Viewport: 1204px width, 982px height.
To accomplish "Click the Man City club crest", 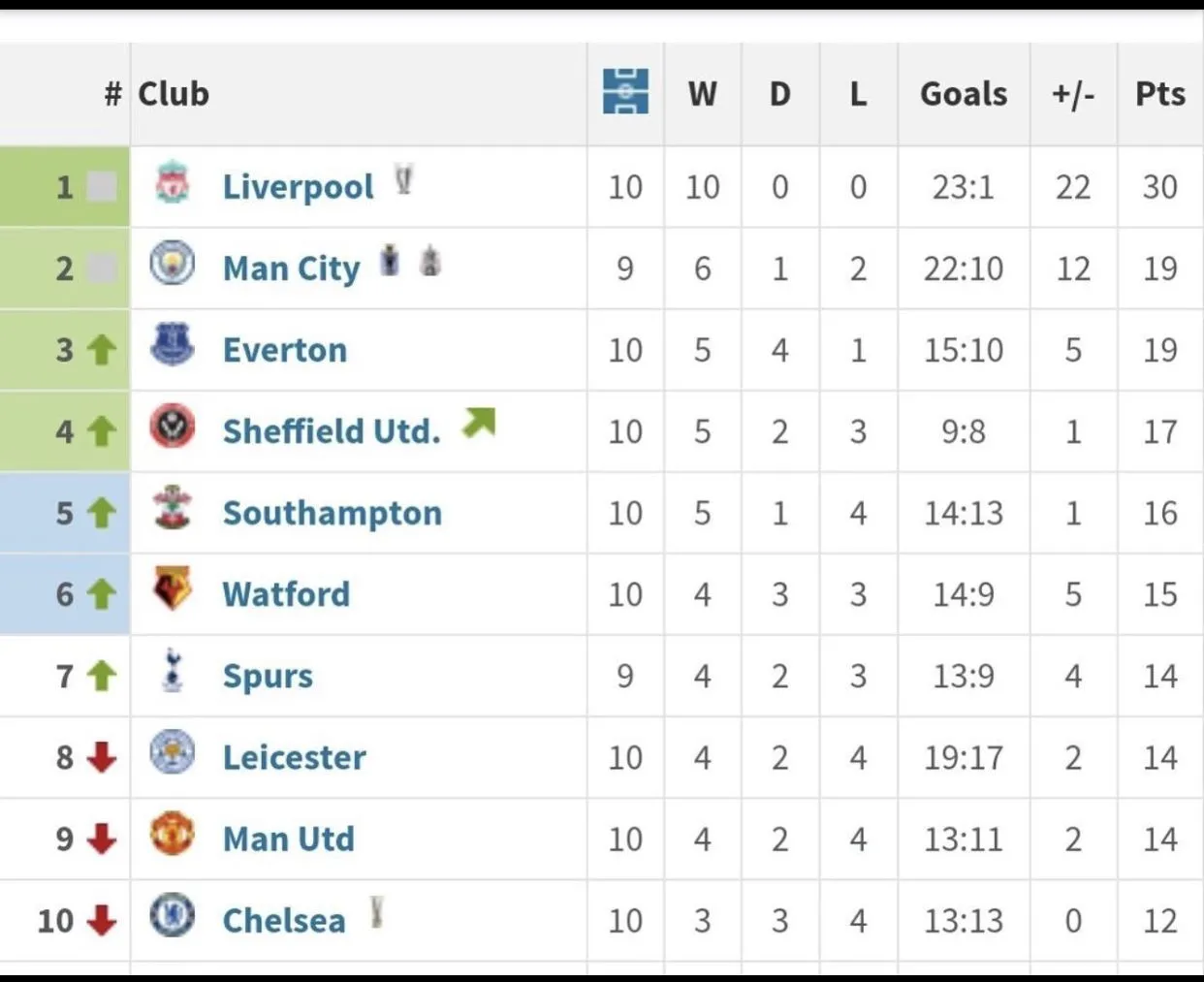I will [x=173, y=264].
